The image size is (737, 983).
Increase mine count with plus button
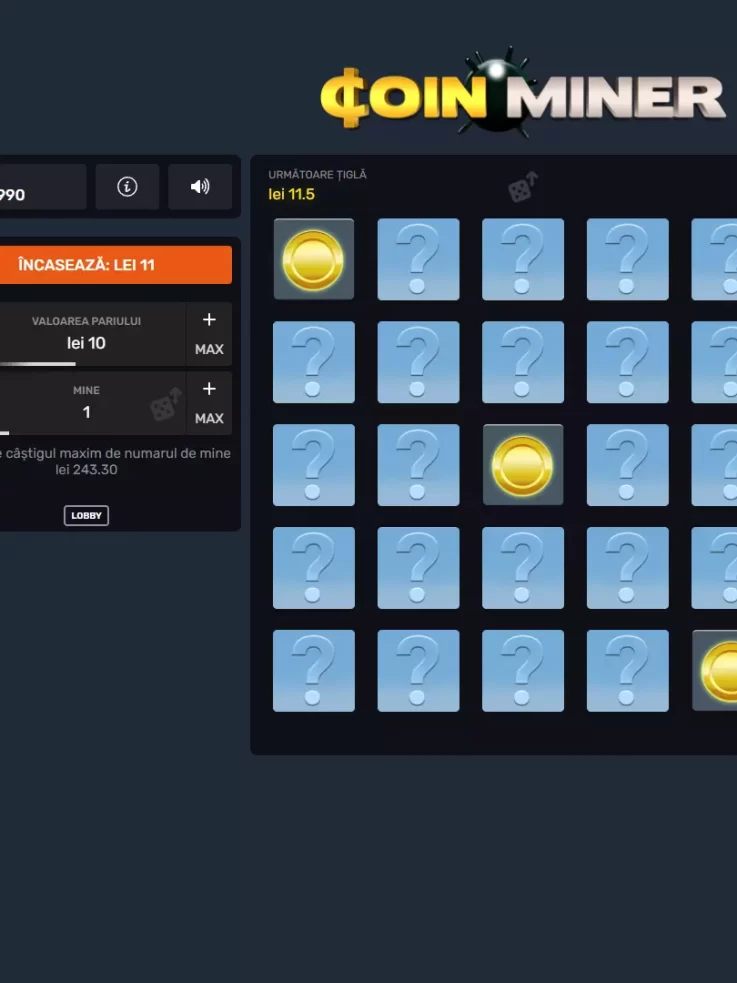(x=209, y=389)
